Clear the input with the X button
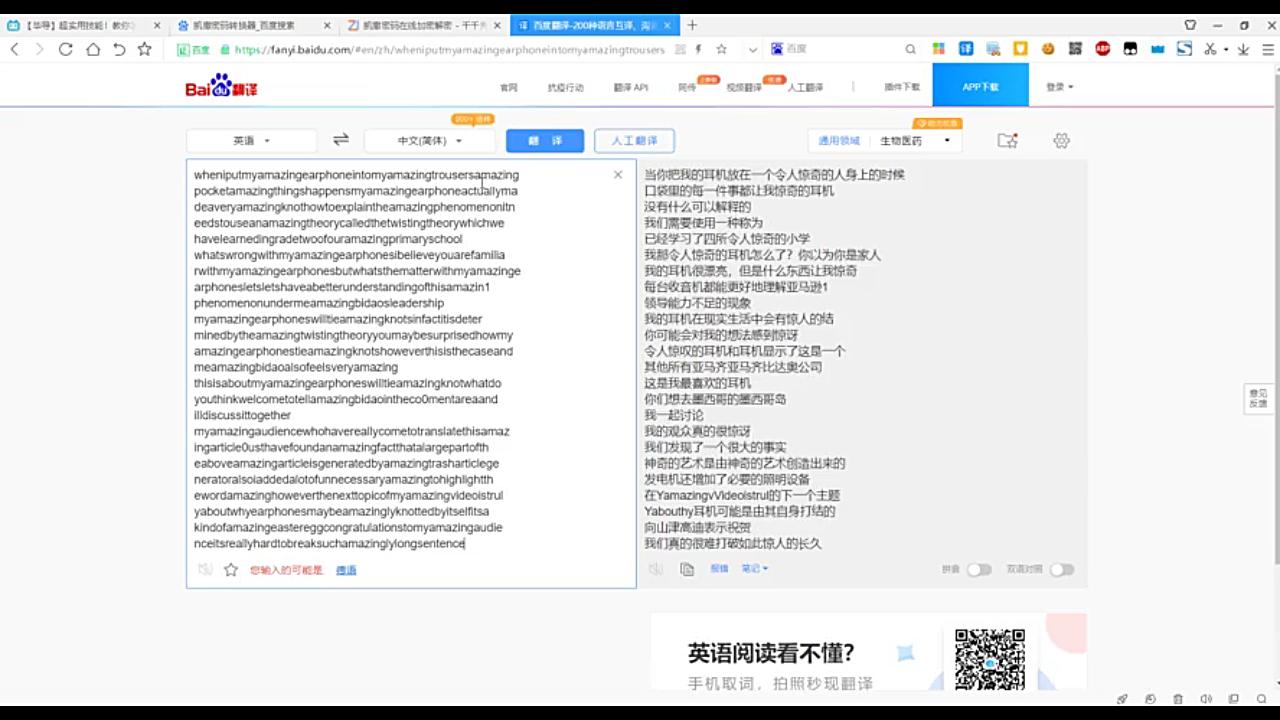 (x=617, y=173)
